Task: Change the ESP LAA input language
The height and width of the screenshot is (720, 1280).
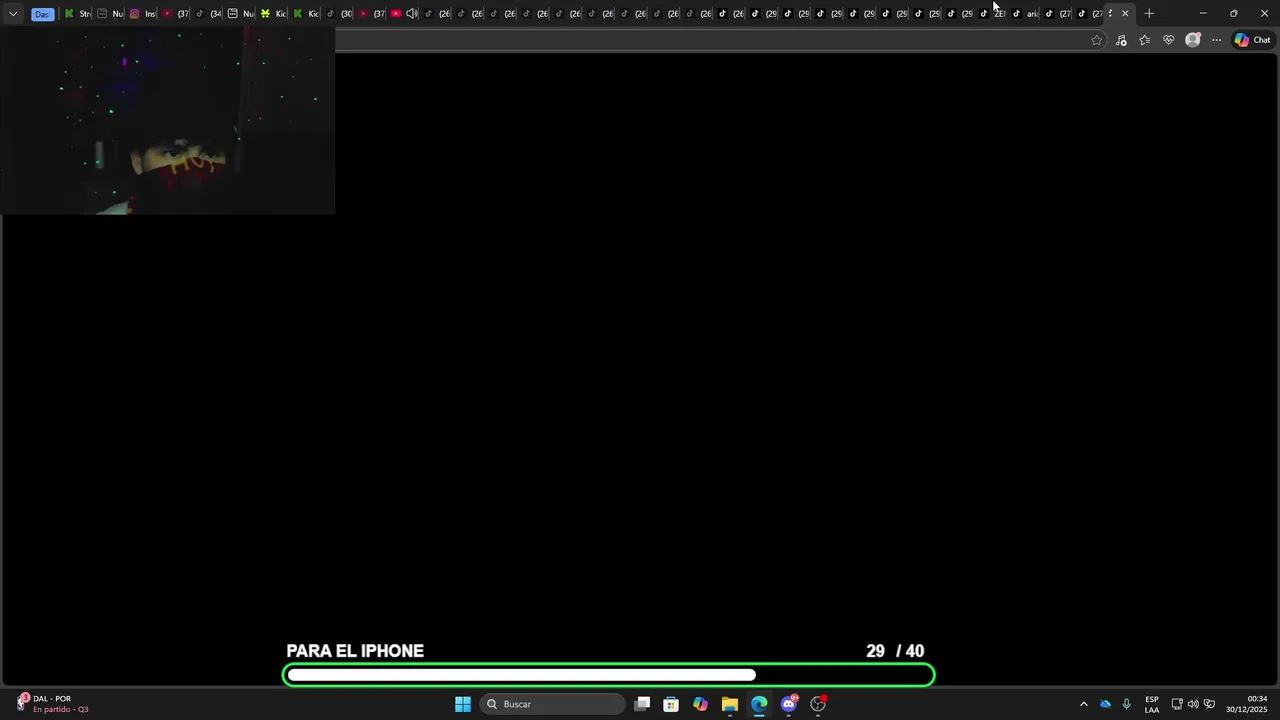Action: click(1152, 704)
